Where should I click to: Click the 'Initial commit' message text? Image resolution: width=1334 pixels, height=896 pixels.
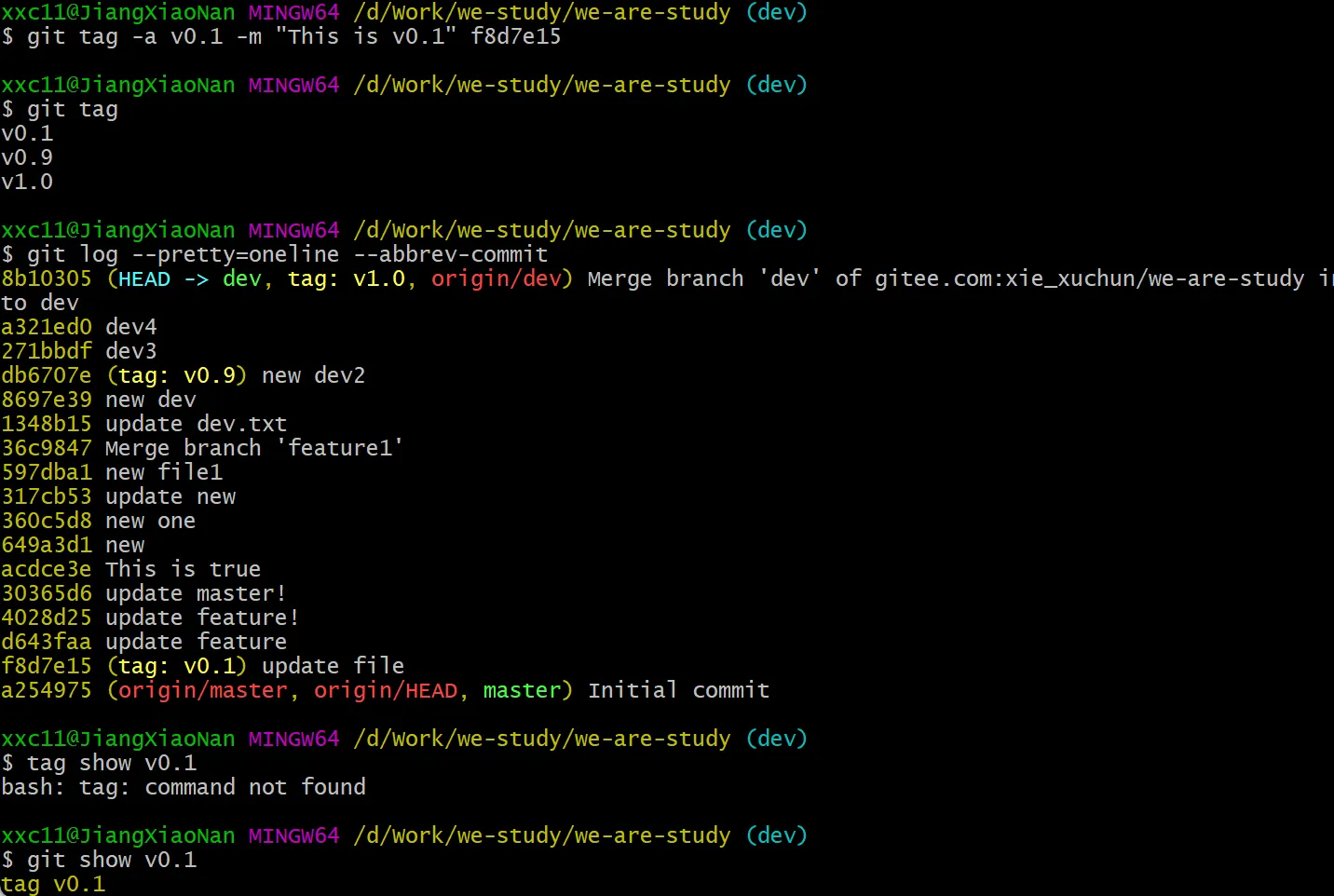tap(678, 690)
